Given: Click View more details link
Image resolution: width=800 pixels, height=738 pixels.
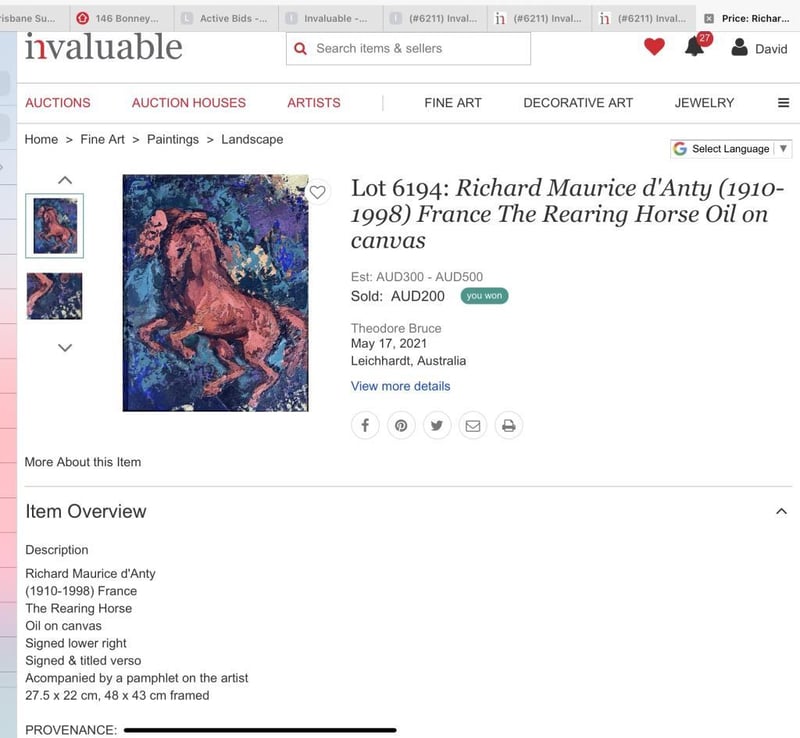Looking at the screenshot, I should click(x=401, y=386).
